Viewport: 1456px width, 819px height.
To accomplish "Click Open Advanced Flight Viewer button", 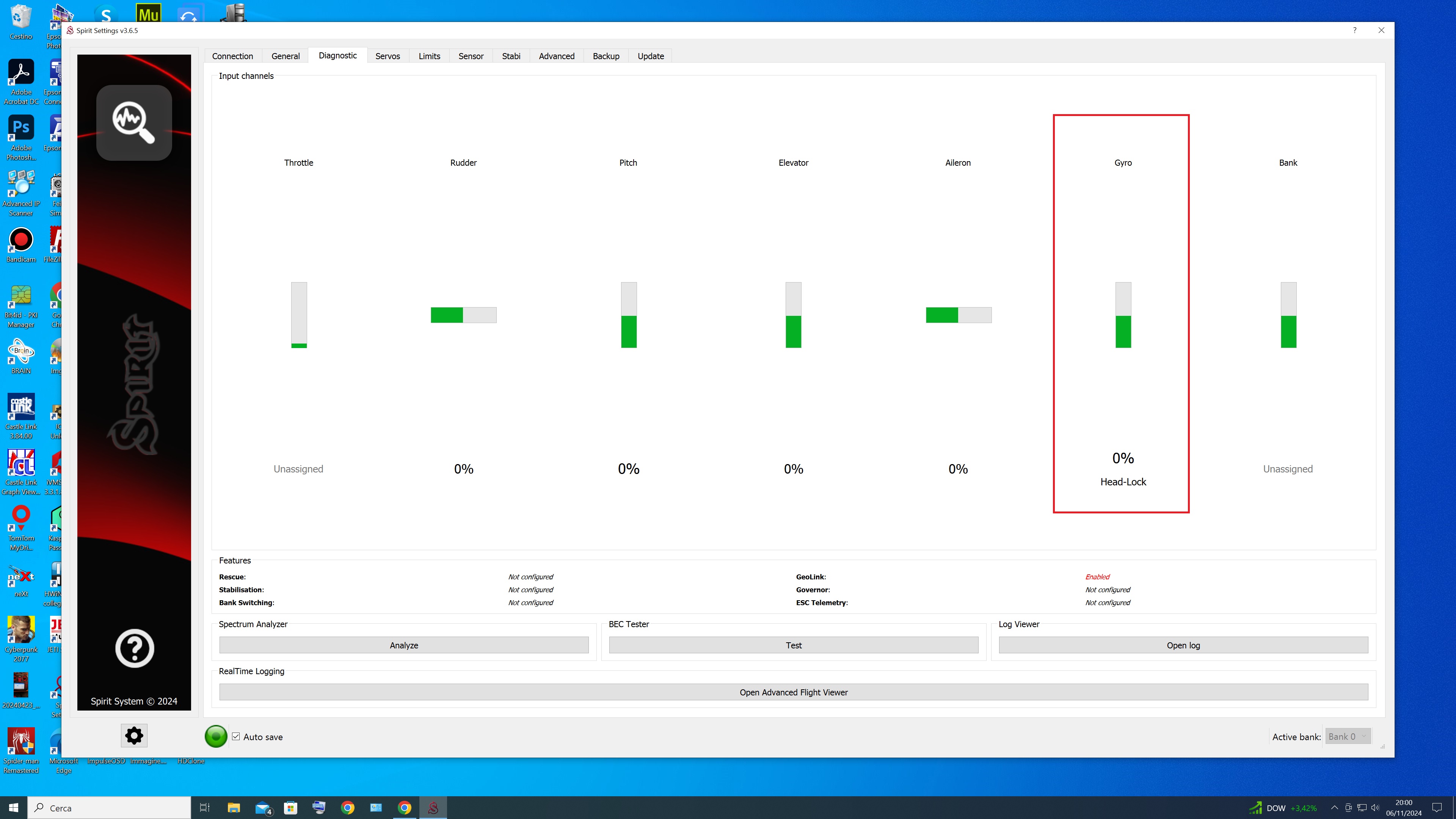I will pos(793,692).
